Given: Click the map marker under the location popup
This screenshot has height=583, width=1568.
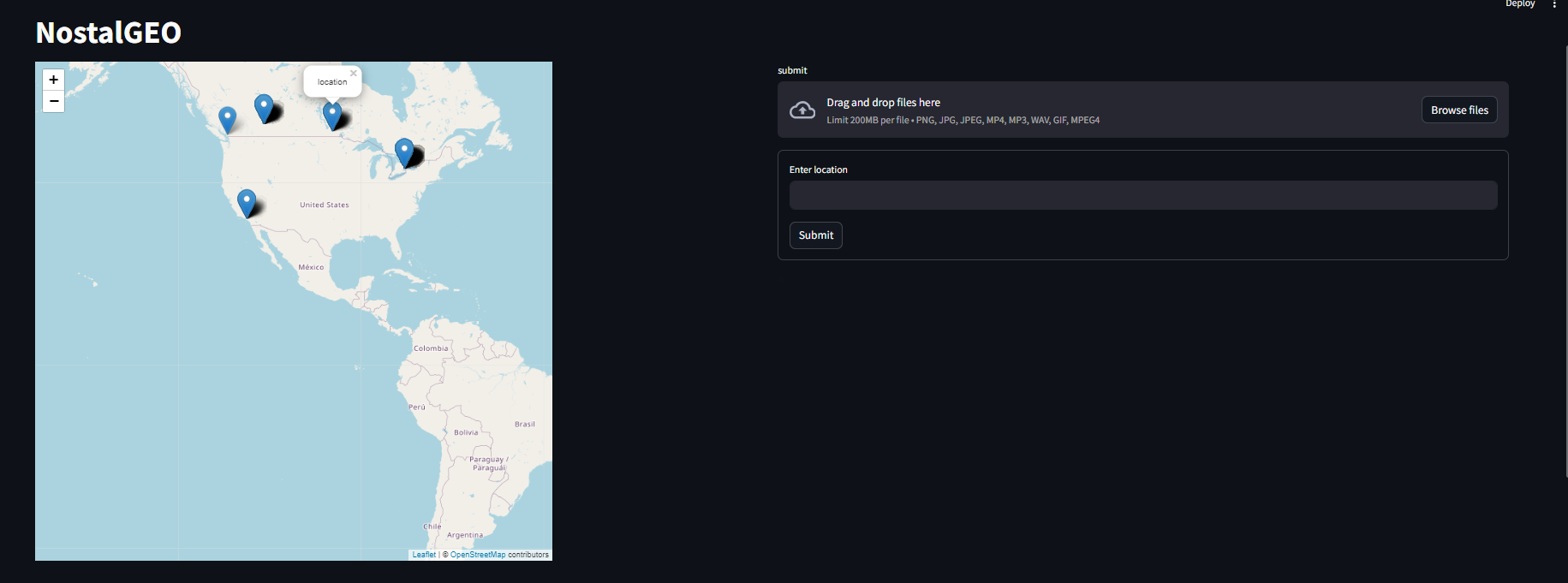Looking at the screenshot, I should click(x=332, y=116).
